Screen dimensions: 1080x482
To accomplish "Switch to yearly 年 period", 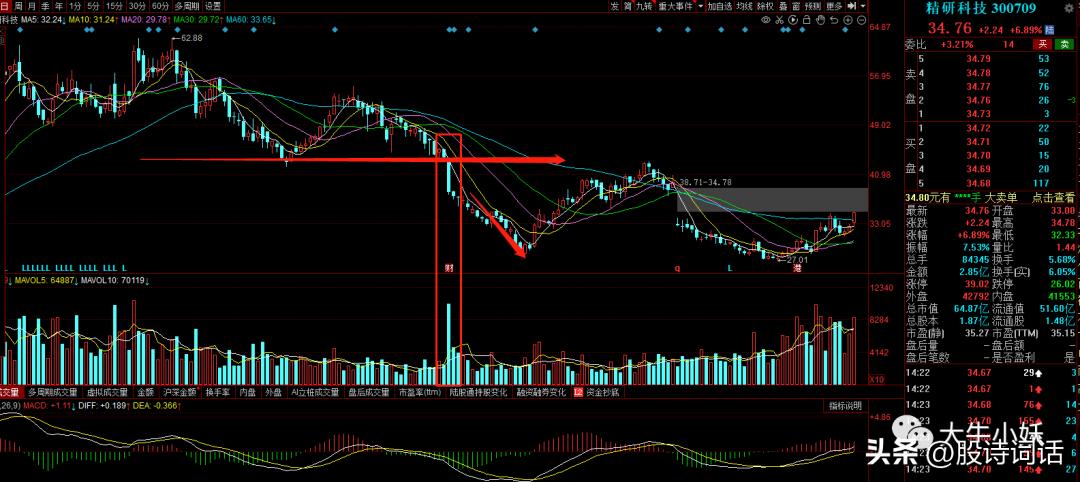I will tap(59, 6).
